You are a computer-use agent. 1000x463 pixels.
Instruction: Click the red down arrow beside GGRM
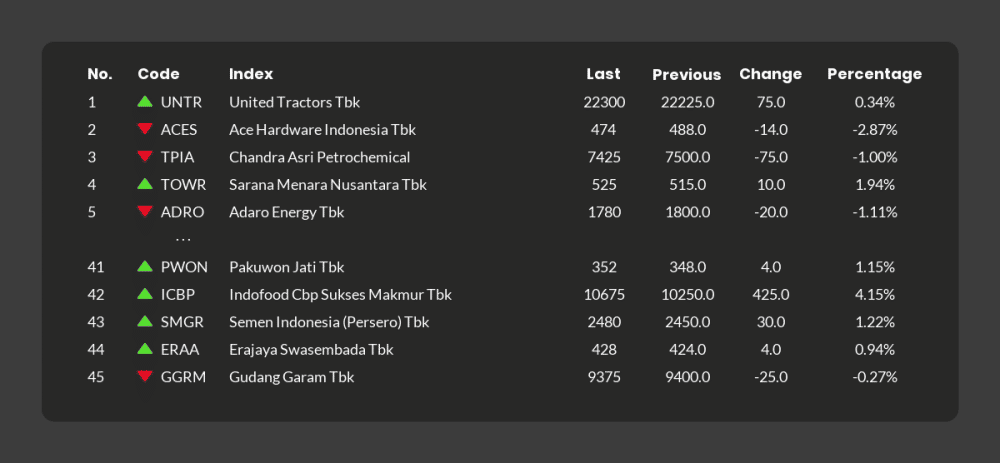click(145, 376)
